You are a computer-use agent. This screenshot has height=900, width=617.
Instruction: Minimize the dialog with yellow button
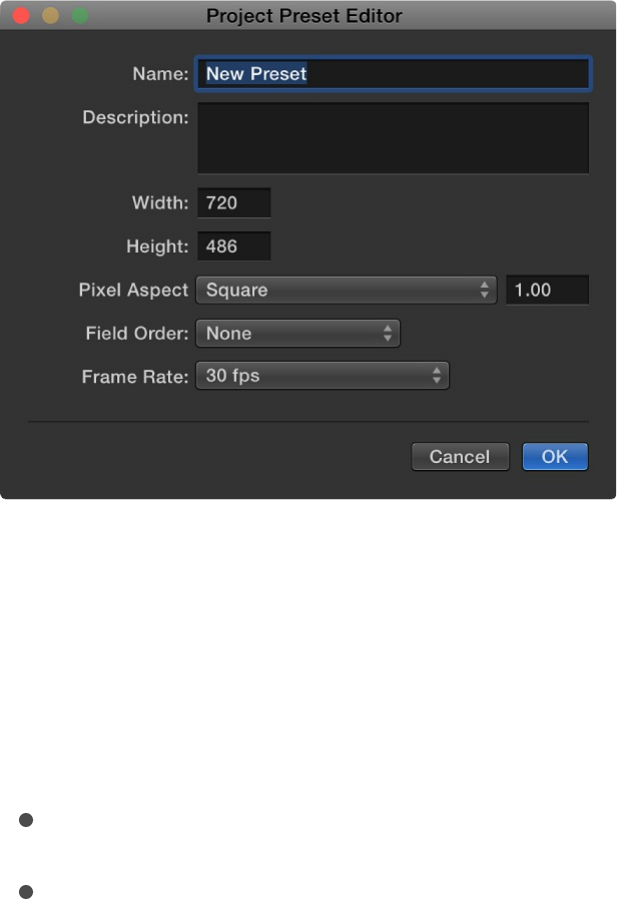[x=50, y=16]
